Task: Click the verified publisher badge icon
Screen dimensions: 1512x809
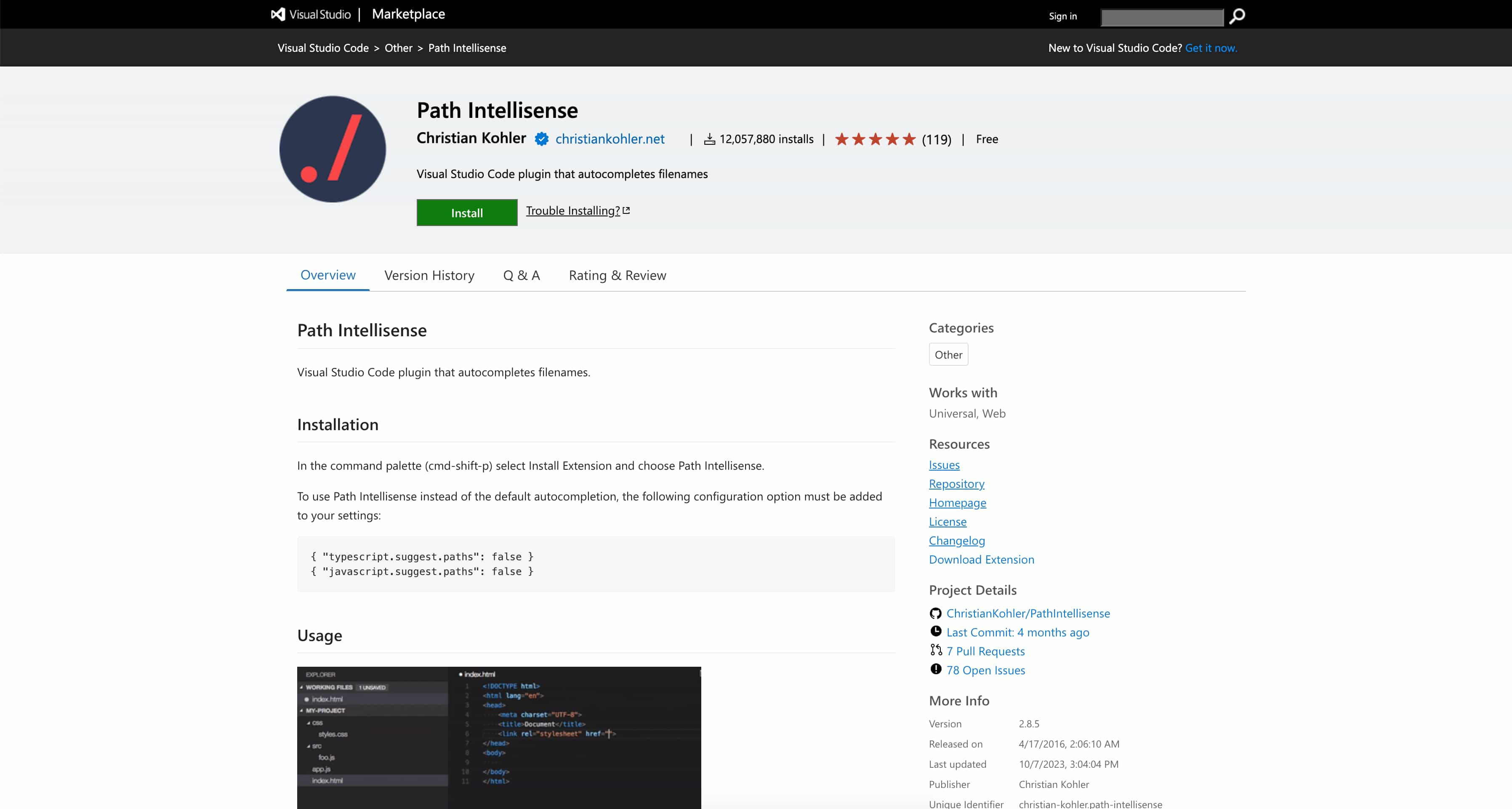Action: click(541, 139)
